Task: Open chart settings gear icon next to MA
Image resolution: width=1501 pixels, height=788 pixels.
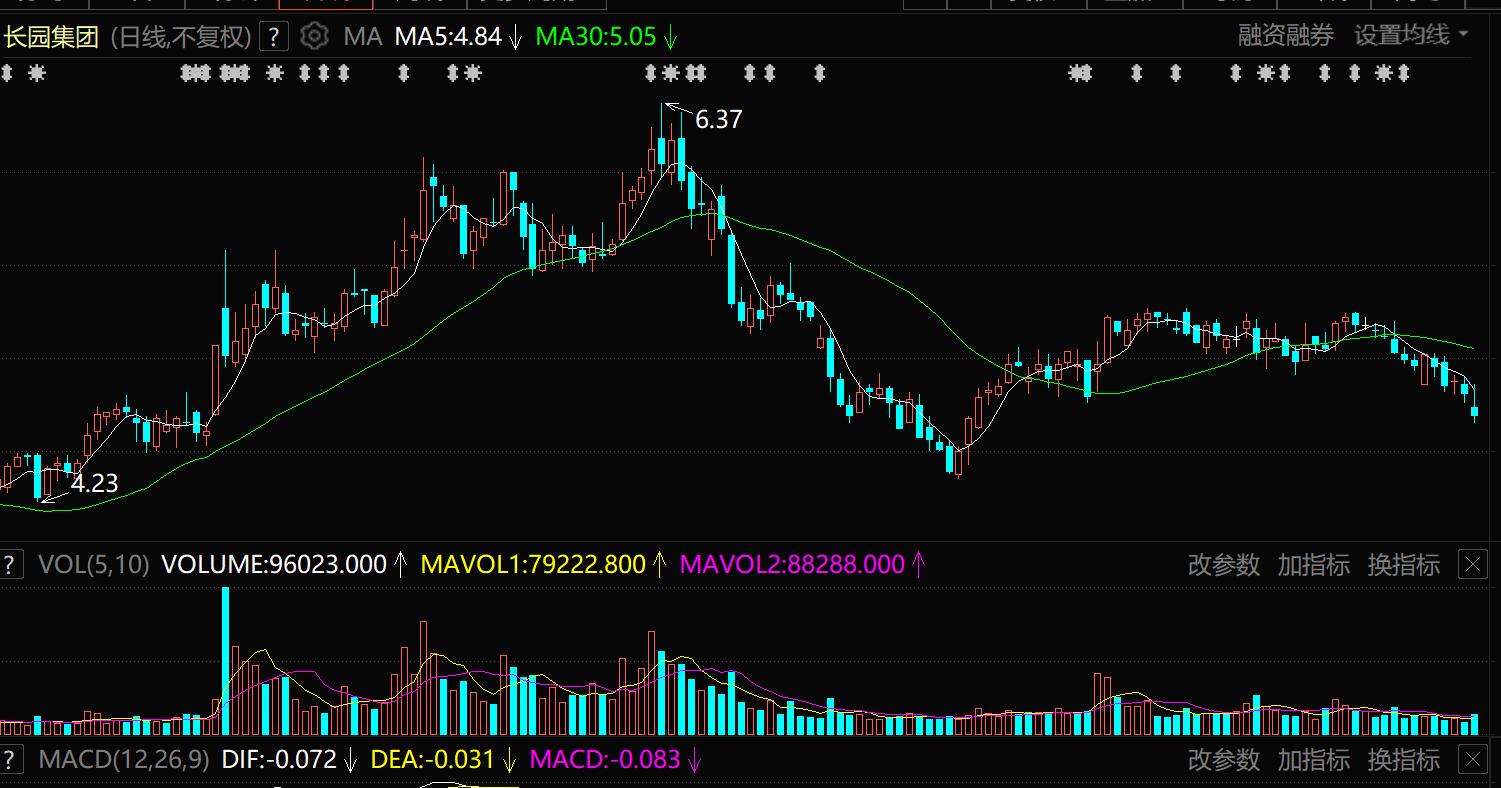Action: coord(314,37)
